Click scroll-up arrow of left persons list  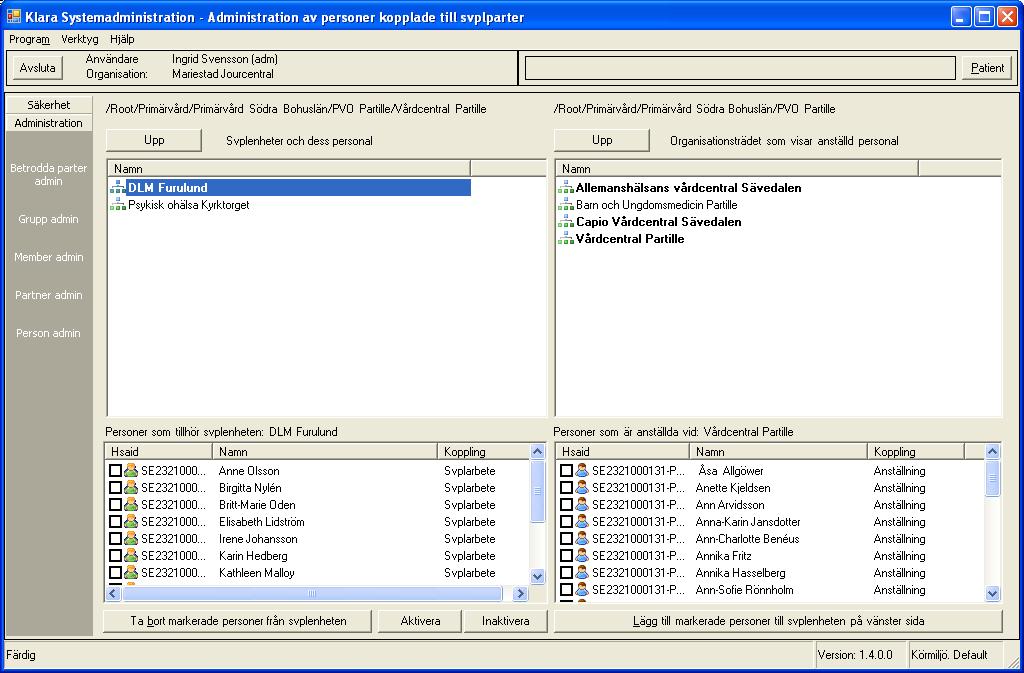point(537,451)
